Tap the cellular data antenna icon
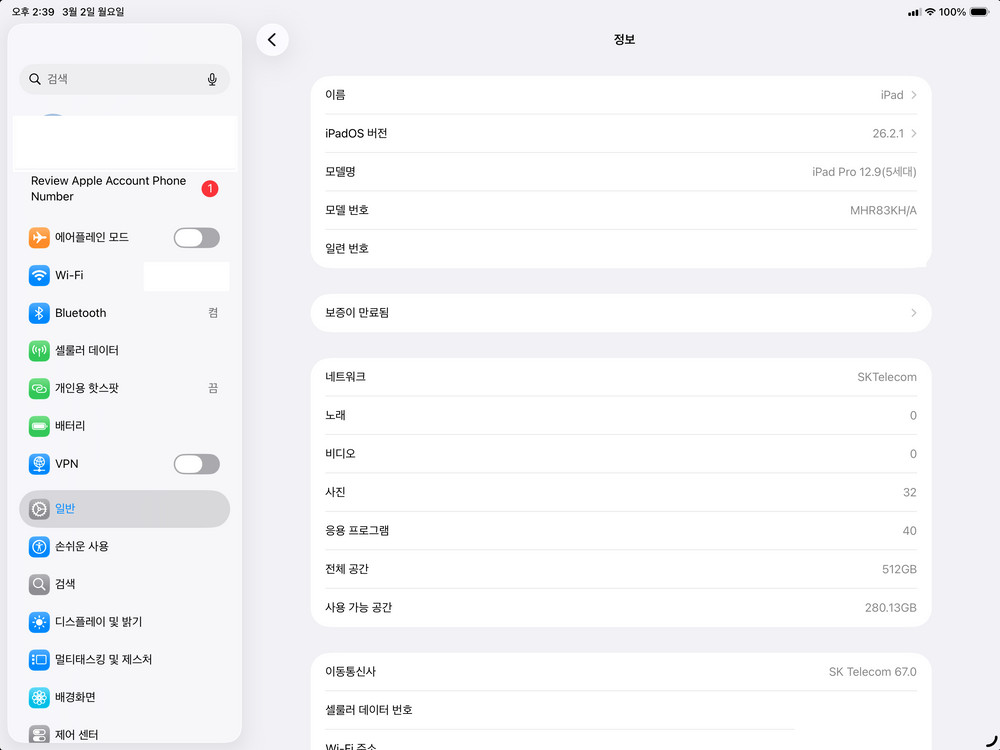This screenshot has height=750, width=1000. [39, 351]
